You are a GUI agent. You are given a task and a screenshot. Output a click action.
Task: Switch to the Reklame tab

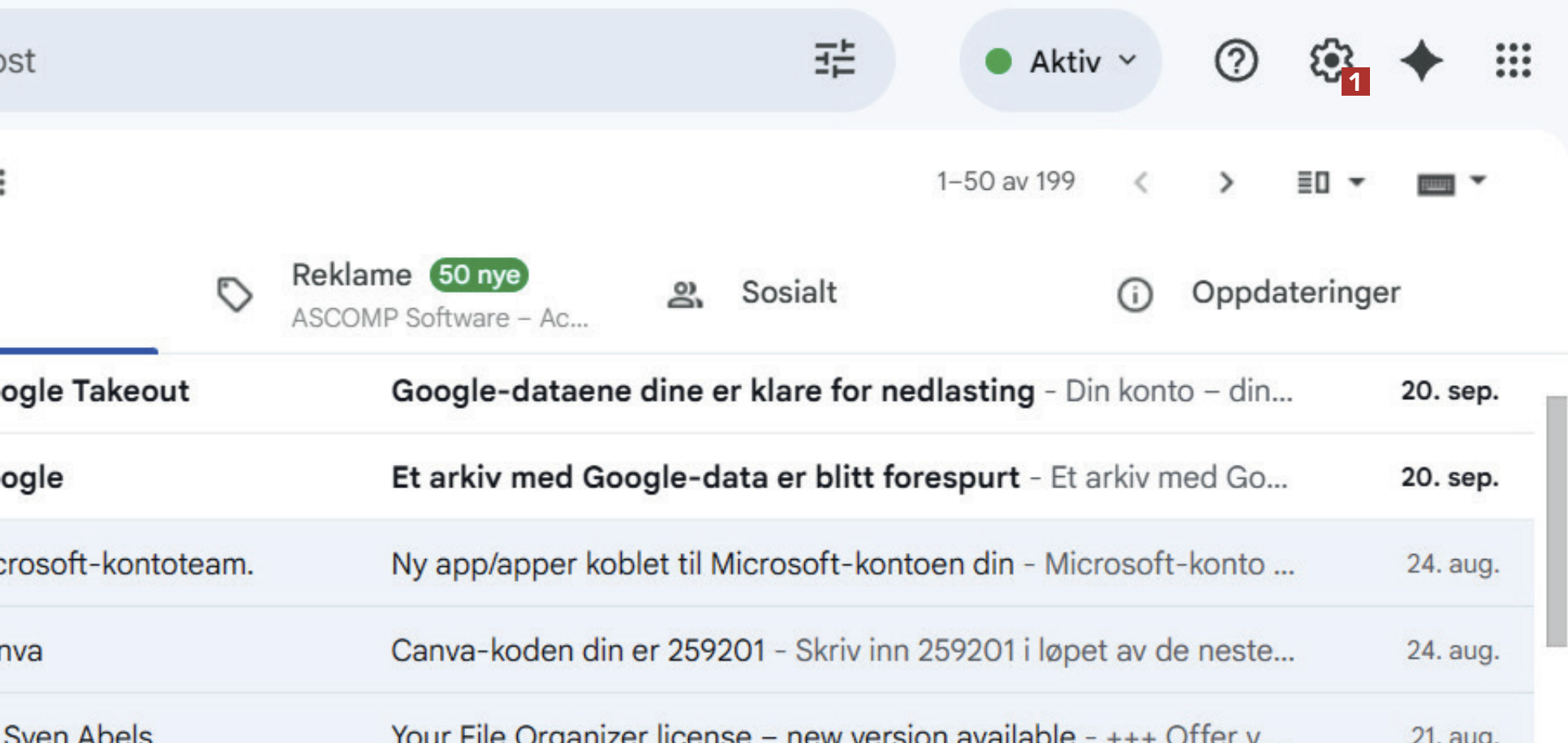(x=351, y=276)
